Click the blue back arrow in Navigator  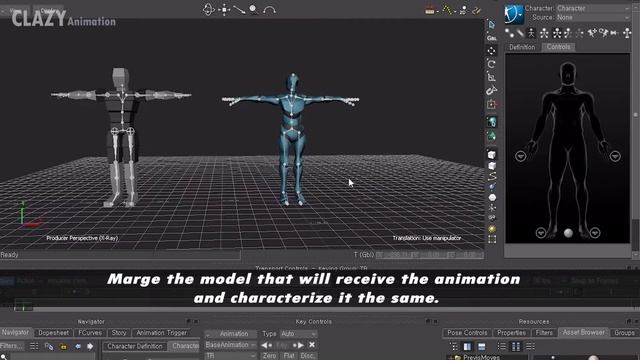coord(78,347)
